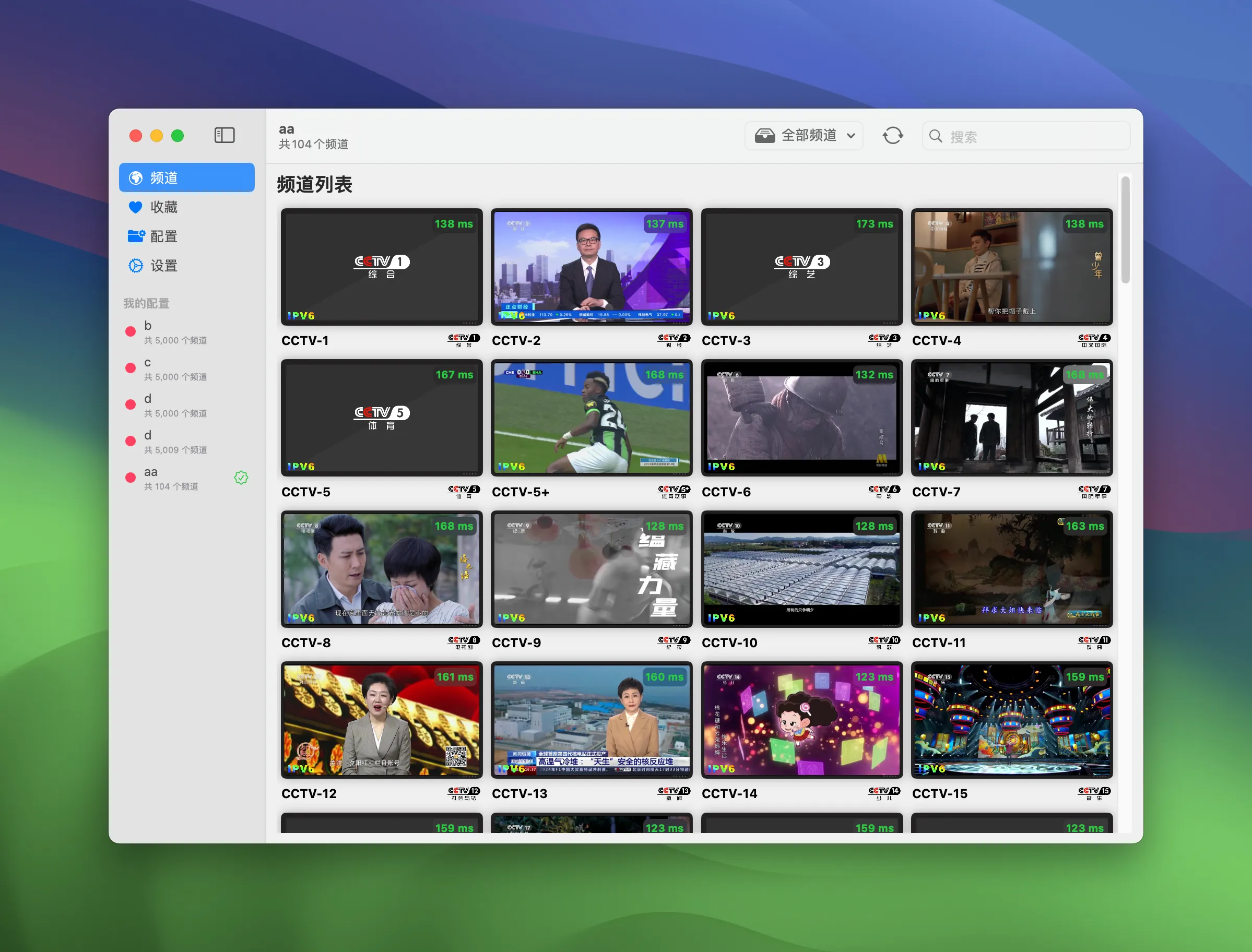Click the gear icon for 设置
Image resolution: width=1252 pixels, height=952 pixels.
[x=136, y=266]
